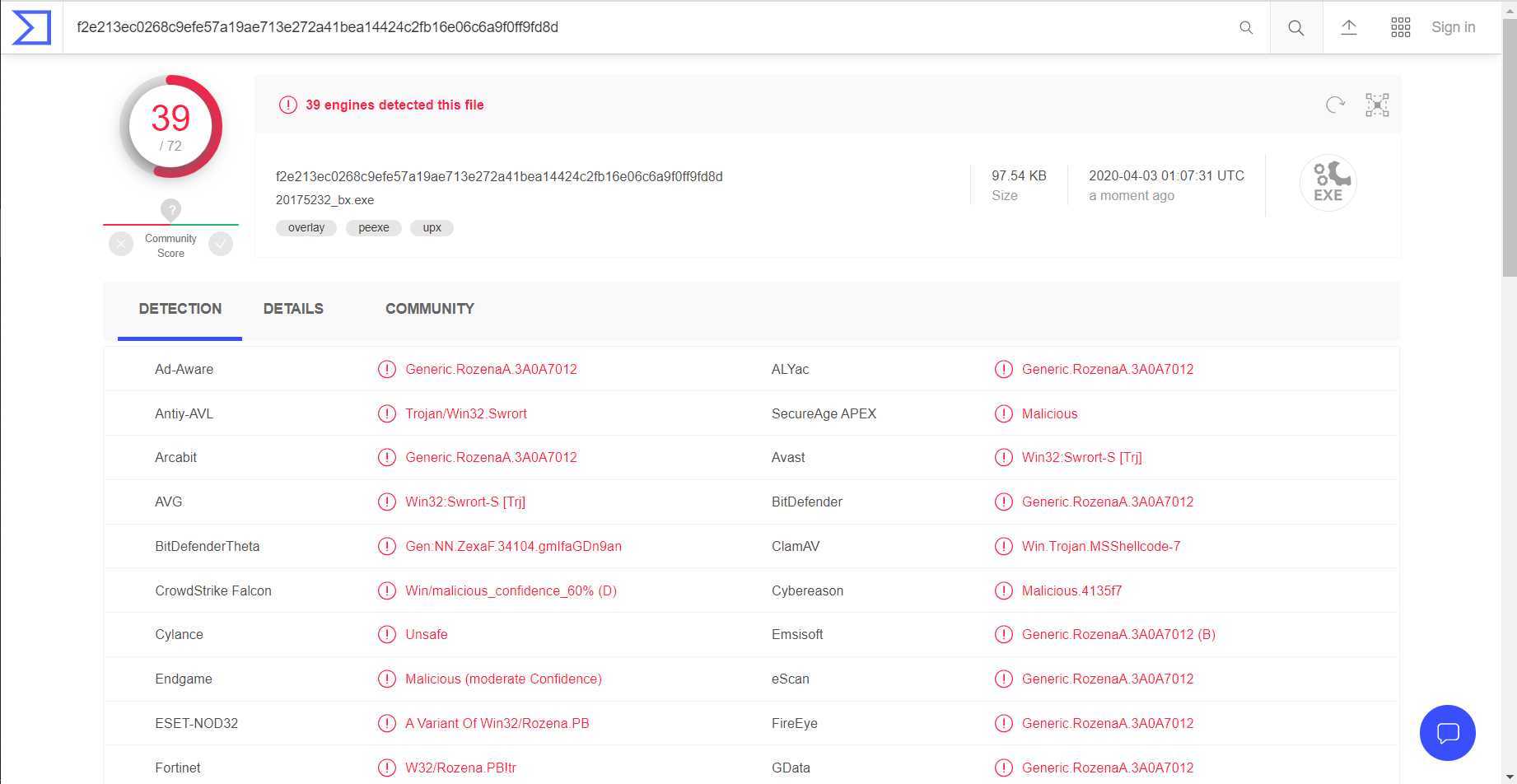Image resolution: width=1517 pixels, height=784 pixels.
Task: Open the upload file icon
Action: (x=1349, y=27)
